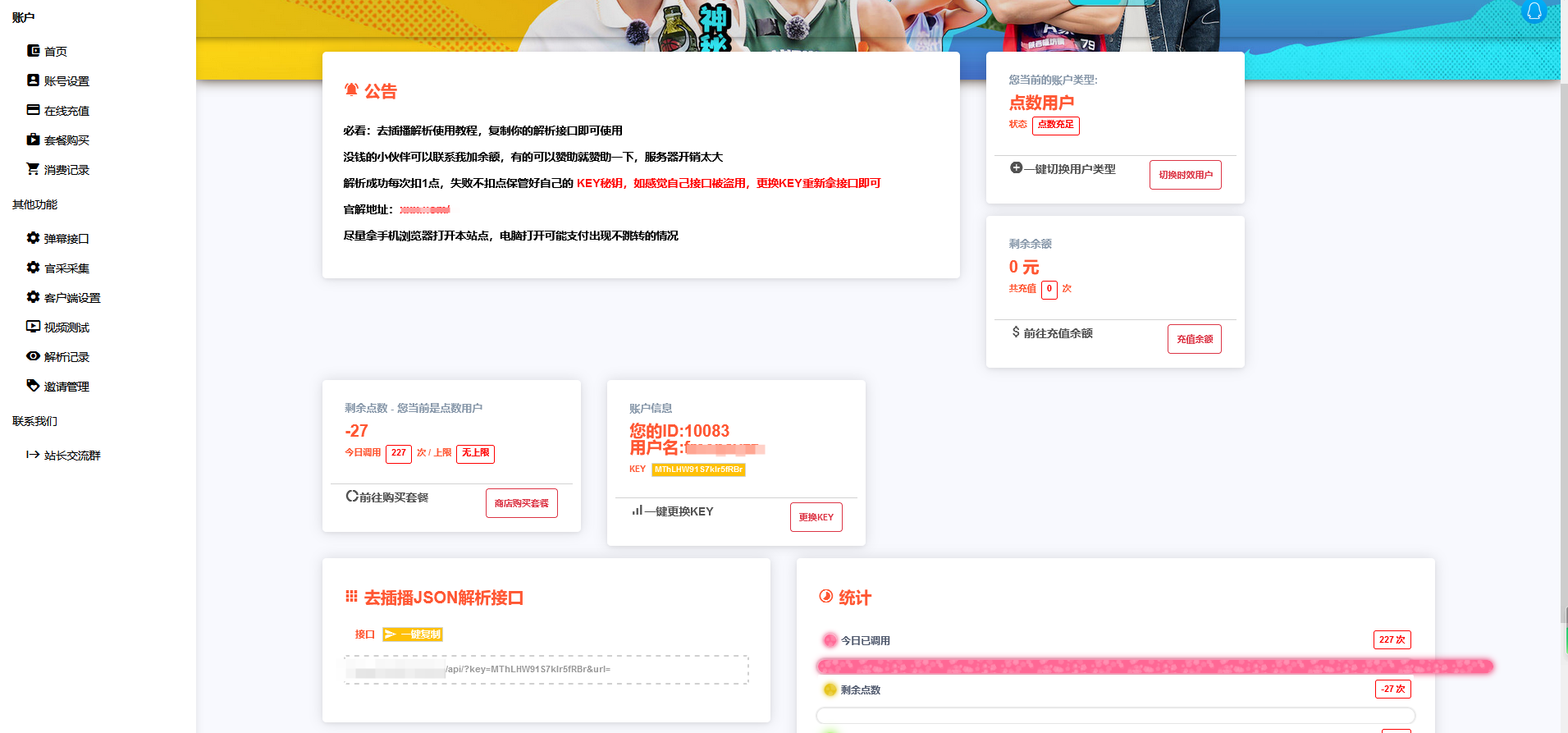Click the 商店购买套餐 button
The height and width of the screenshot is (733, 1568).
coord(521,503)
